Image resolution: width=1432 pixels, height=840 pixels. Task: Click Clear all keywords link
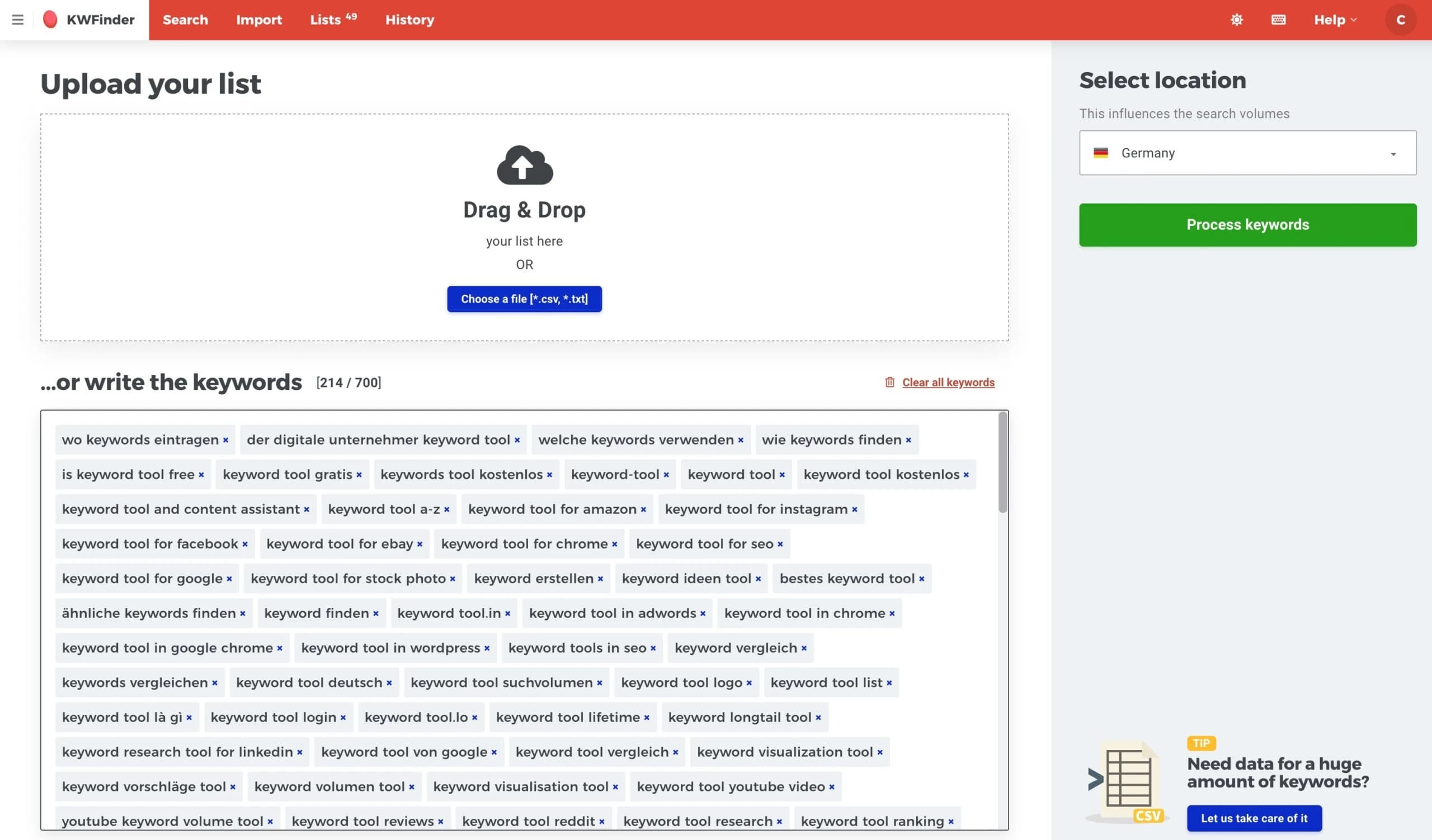[948, 382]
